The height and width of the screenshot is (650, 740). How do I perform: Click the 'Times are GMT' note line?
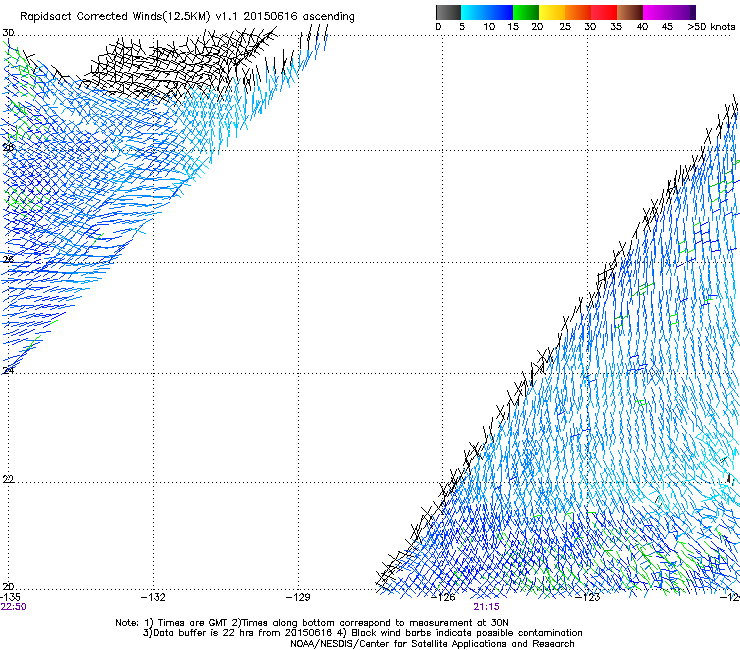[x=311, y=623]
